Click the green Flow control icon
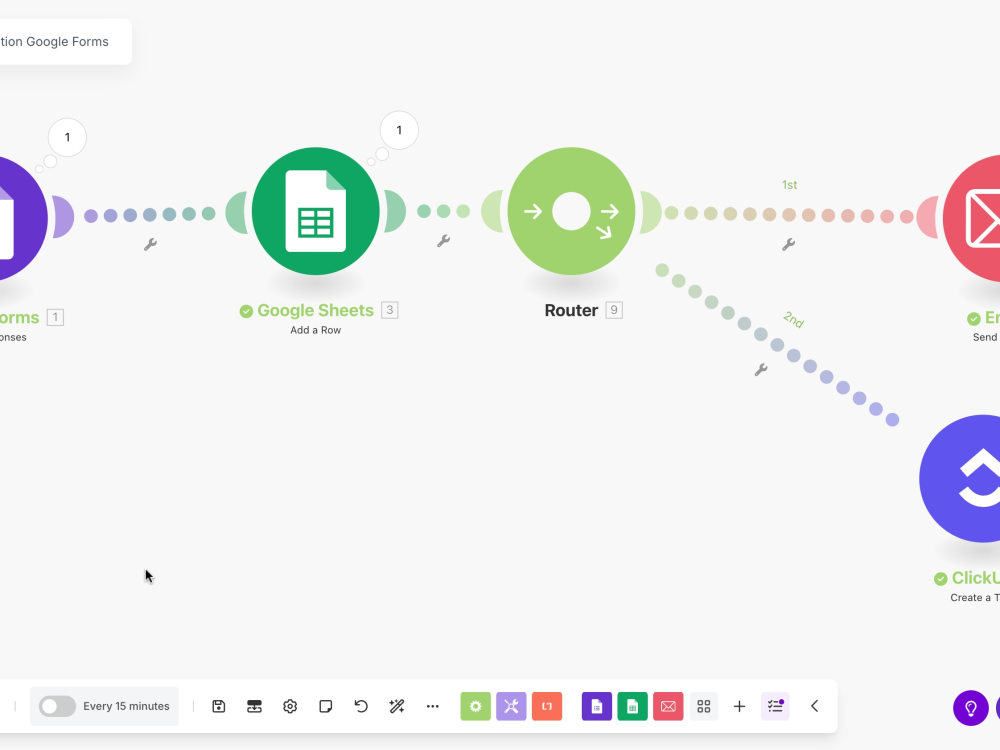The height and width of the screenshot is (750, 1000). point(476,706)
